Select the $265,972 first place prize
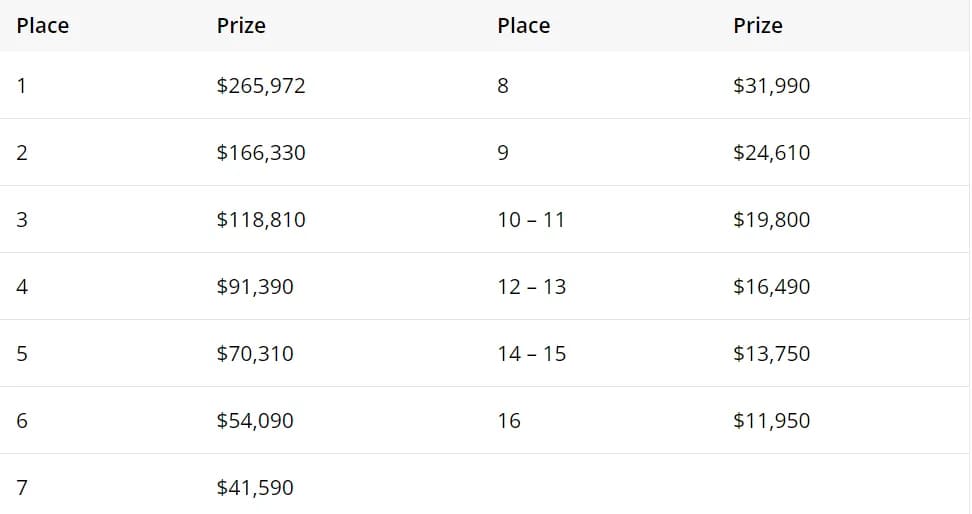The height and width of the screenshot is (514, 972). coord(261,86)
